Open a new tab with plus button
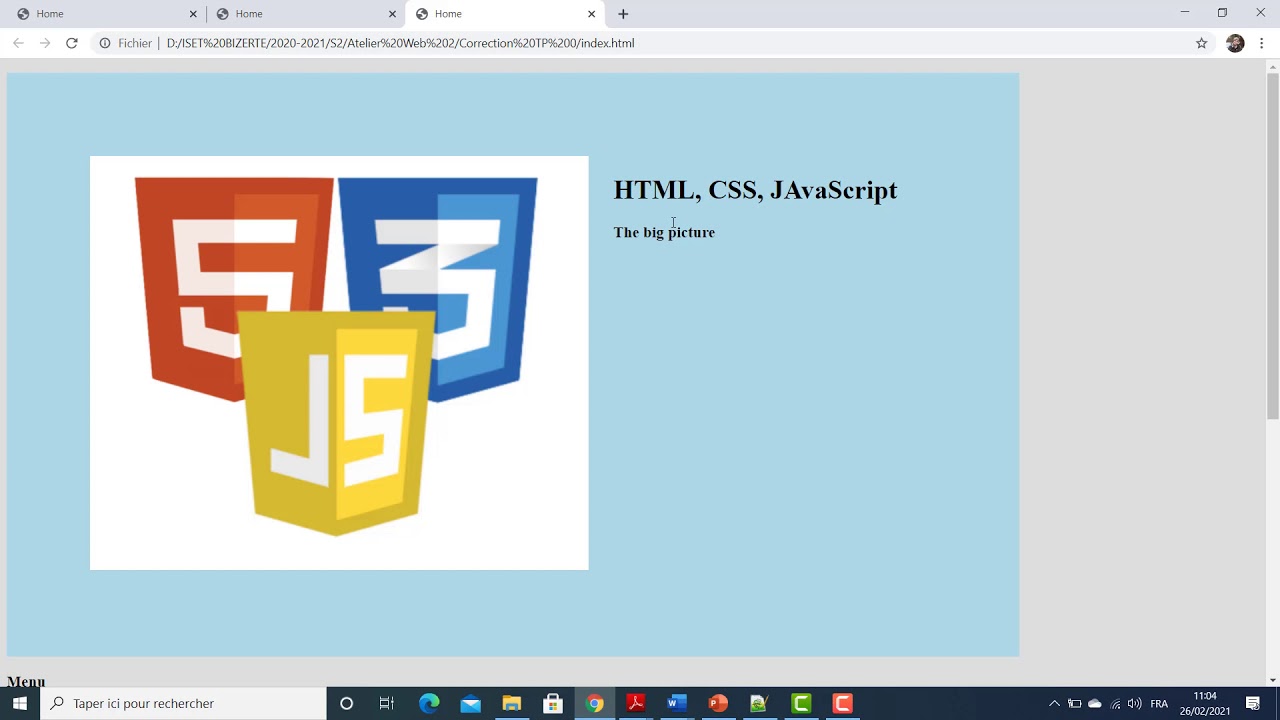 click(x=623, y=14)
